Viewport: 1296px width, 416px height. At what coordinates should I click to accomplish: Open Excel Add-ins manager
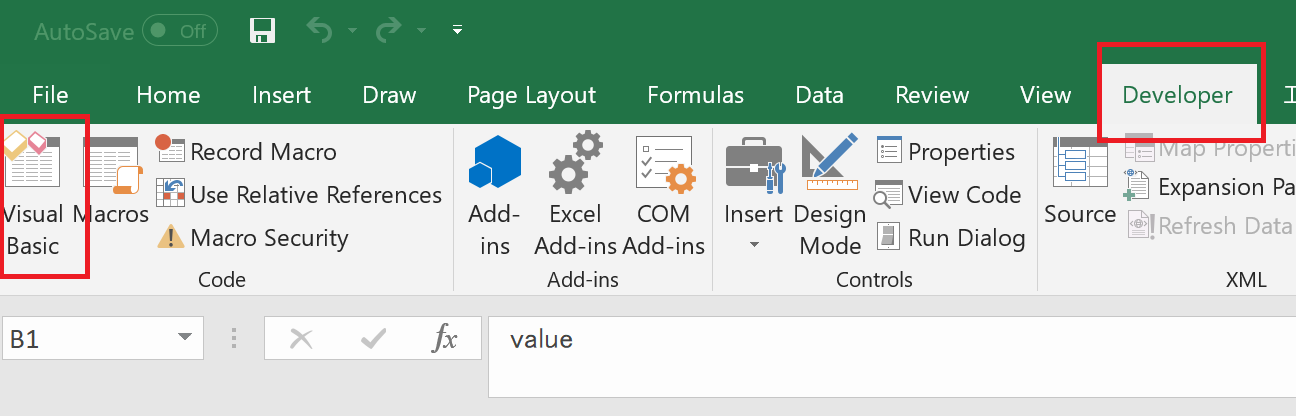575,195
